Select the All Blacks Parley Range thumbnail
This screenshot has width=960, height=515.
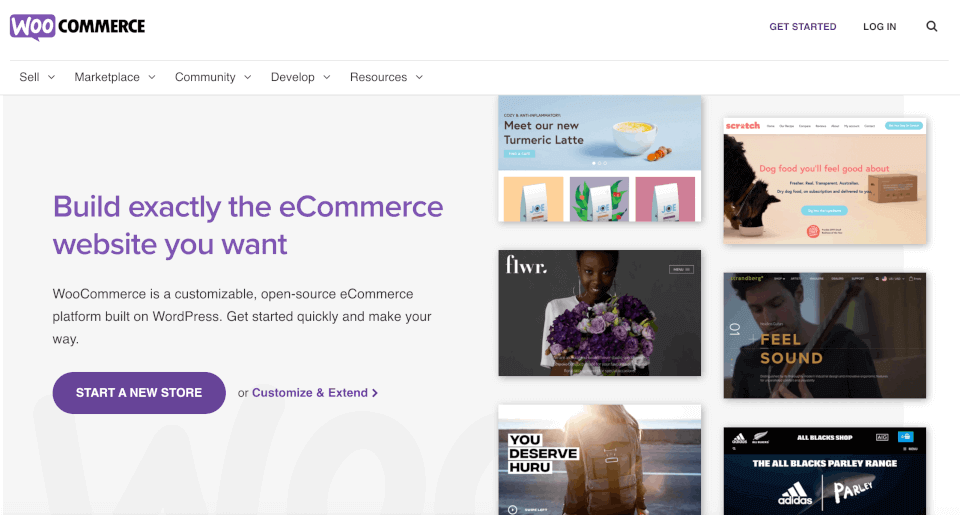pos(824,471)
